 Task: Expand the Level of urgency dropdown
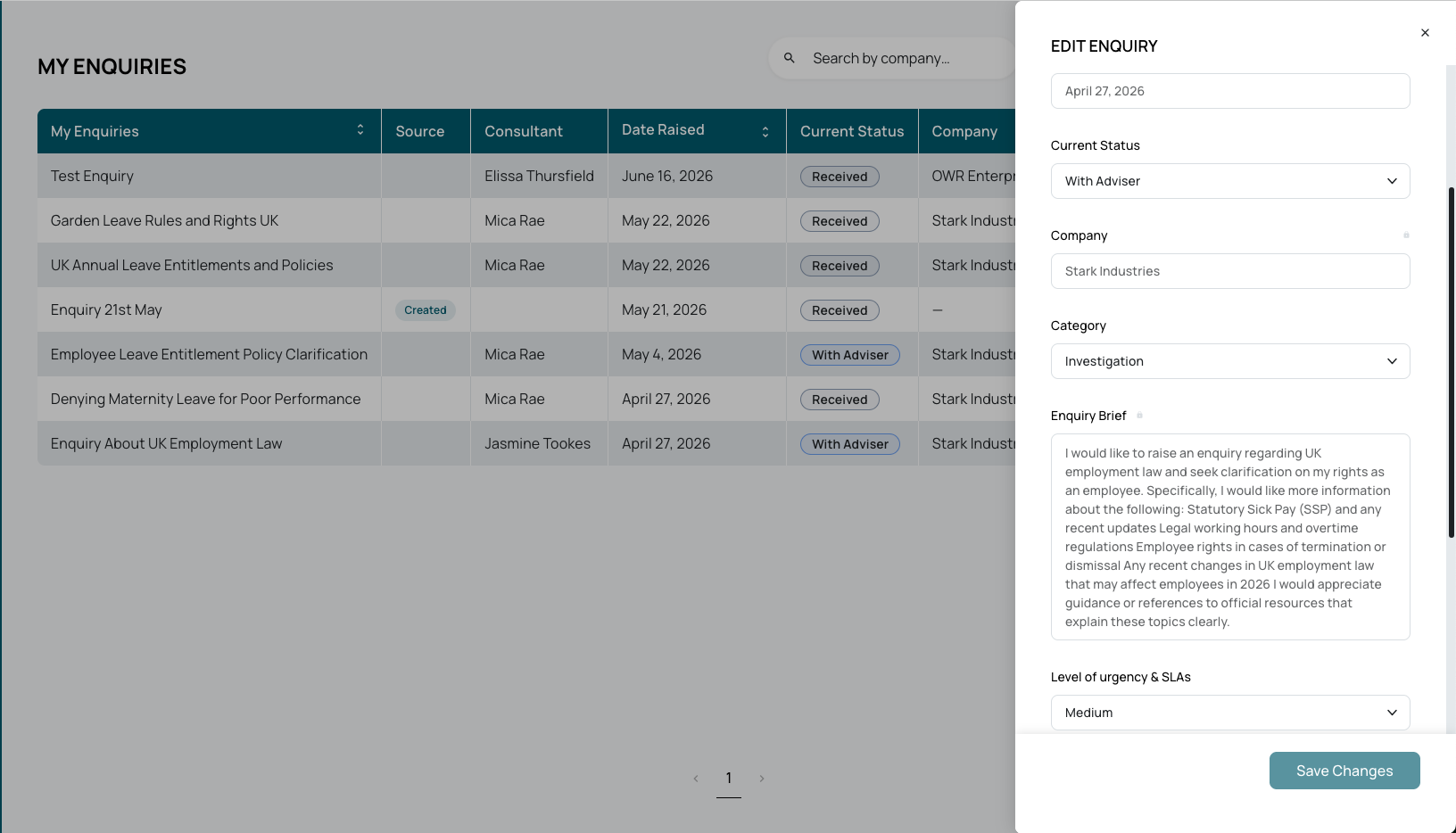point(1230,713)
